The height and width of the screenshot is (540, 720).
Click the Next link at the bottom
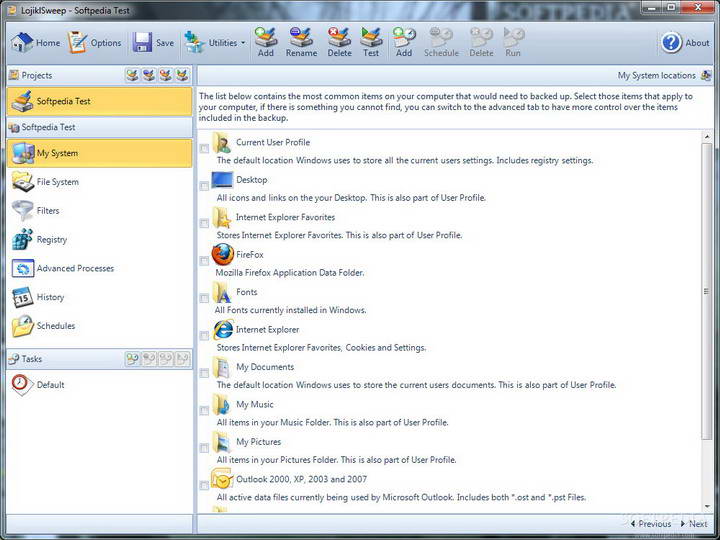(694, 523)
